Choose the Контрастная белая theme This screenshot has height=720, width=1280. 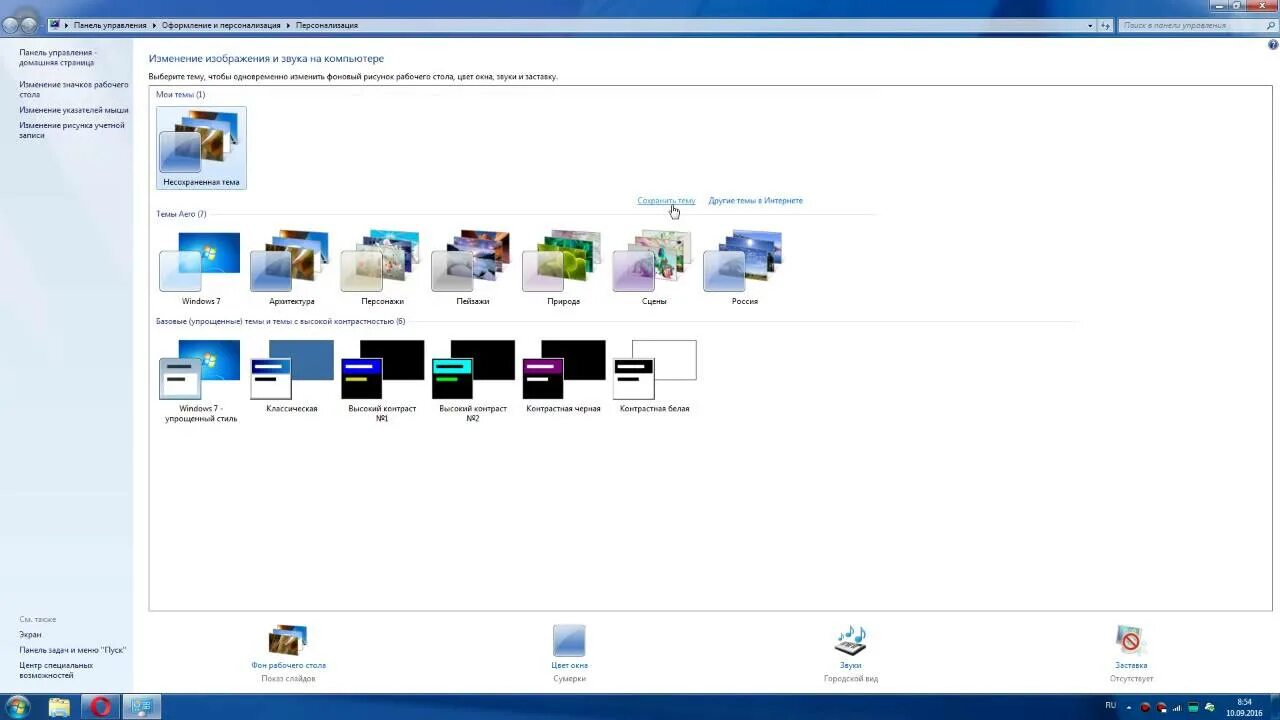[x=654, y=376]
